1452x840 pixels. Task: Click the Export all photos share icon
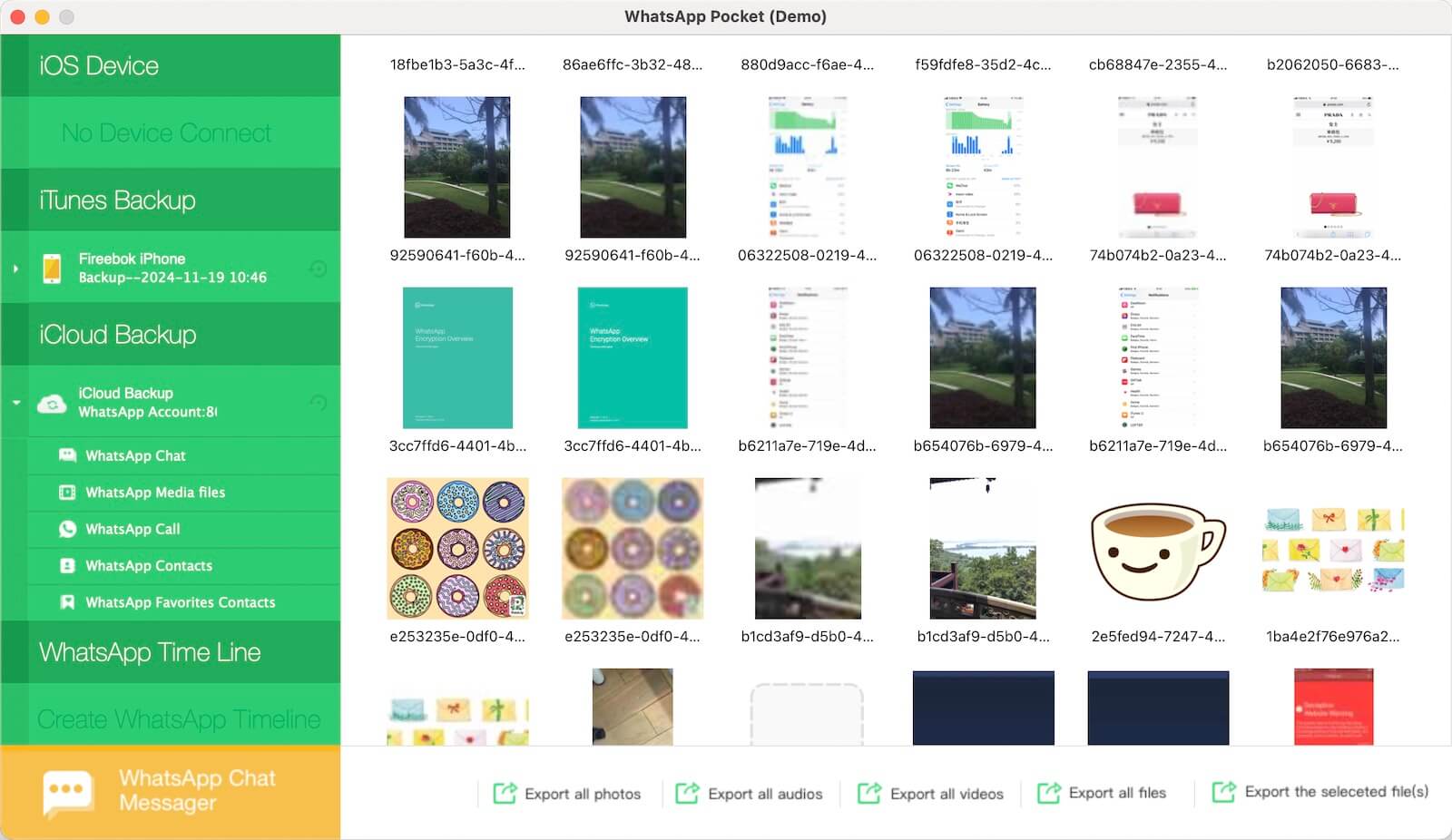[x=505, y=793]
